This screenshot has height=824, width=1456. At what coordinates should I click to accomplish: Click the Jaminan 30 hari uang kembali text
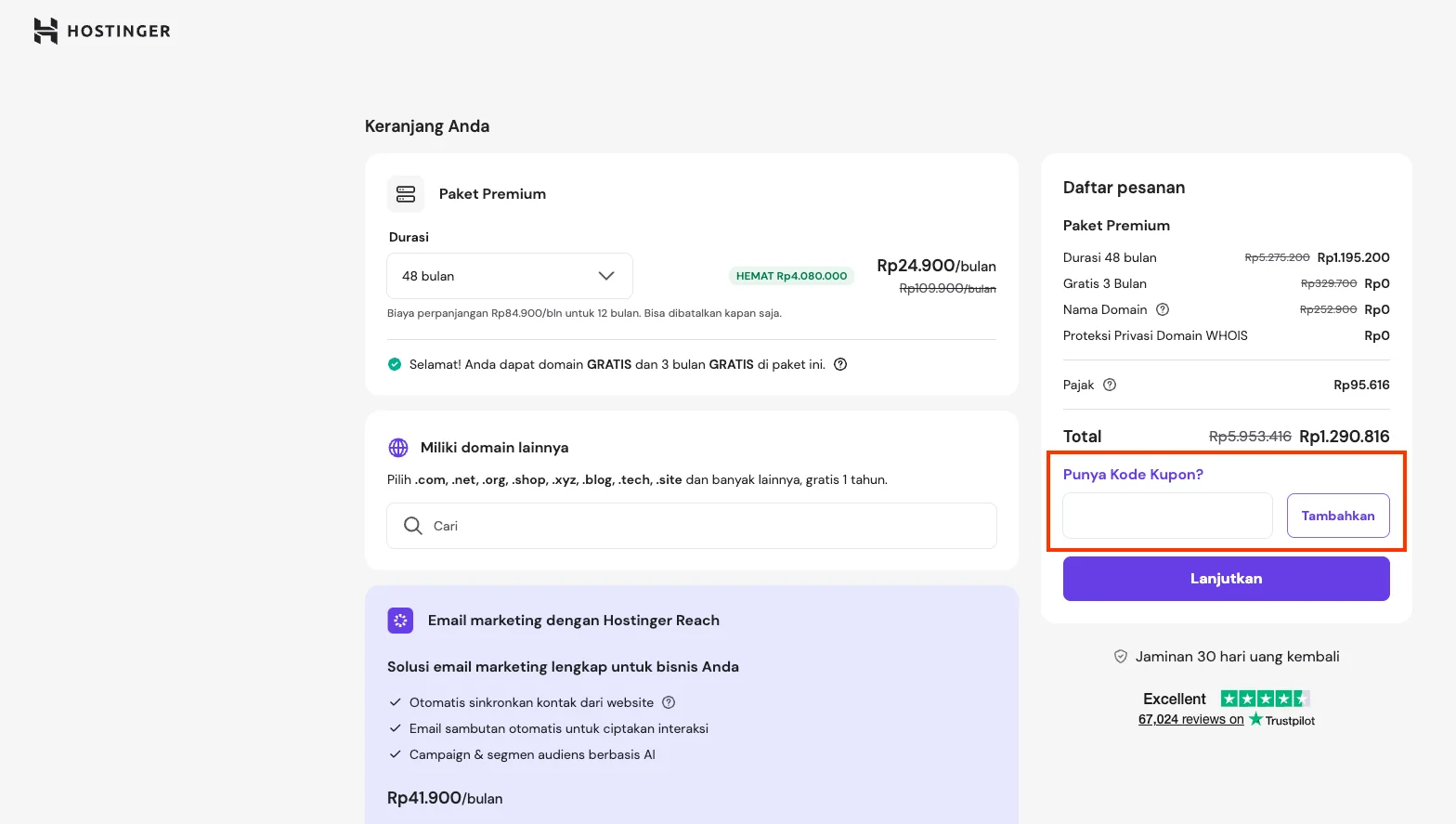click(1238, 657)
